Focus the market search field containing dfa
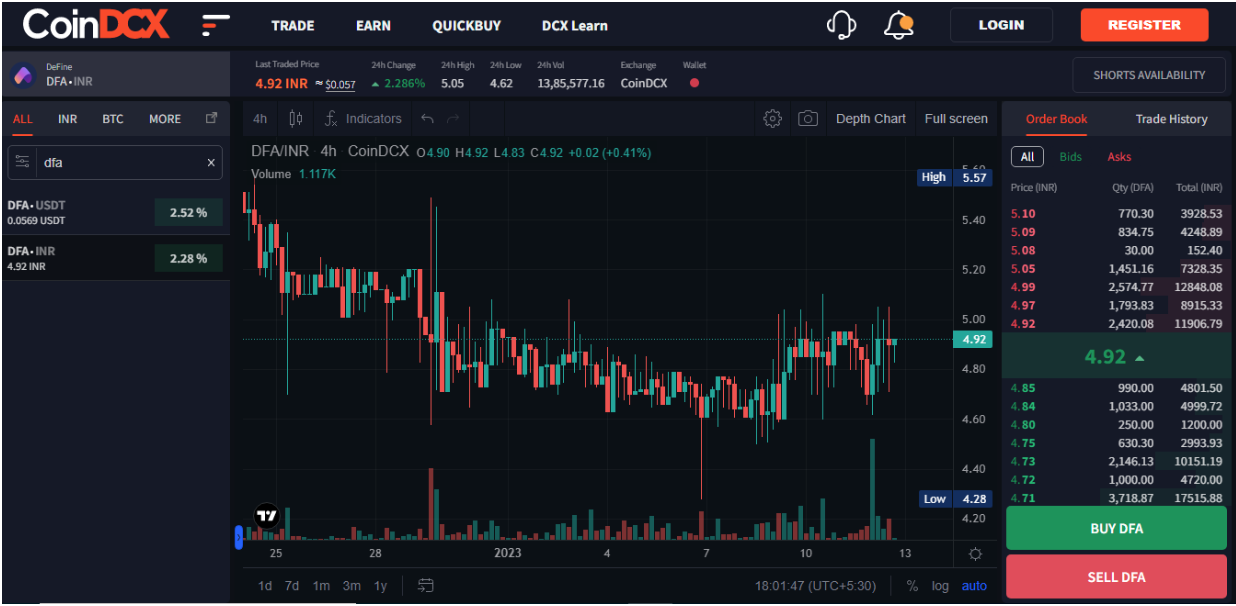Viewport: 1236px width, 606px height. click(x=115, y=162)
